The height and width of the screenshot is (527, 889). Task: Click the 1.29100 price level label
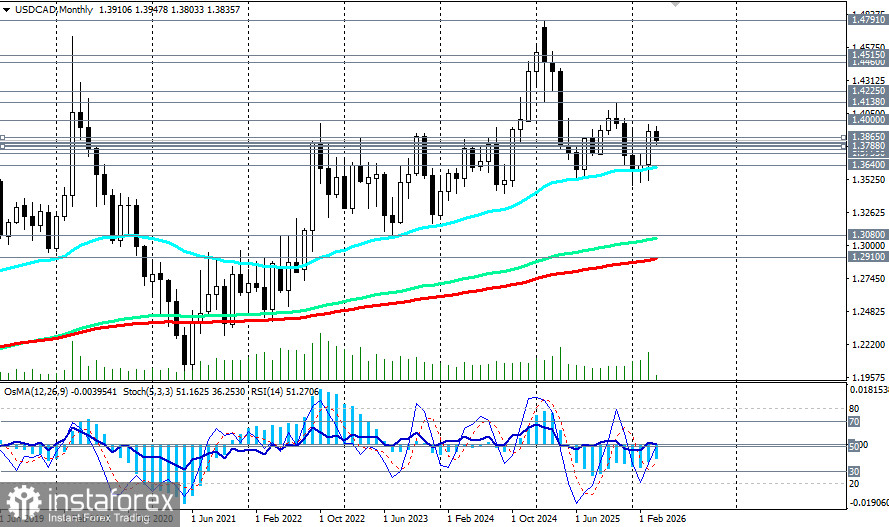click(866, 257)
